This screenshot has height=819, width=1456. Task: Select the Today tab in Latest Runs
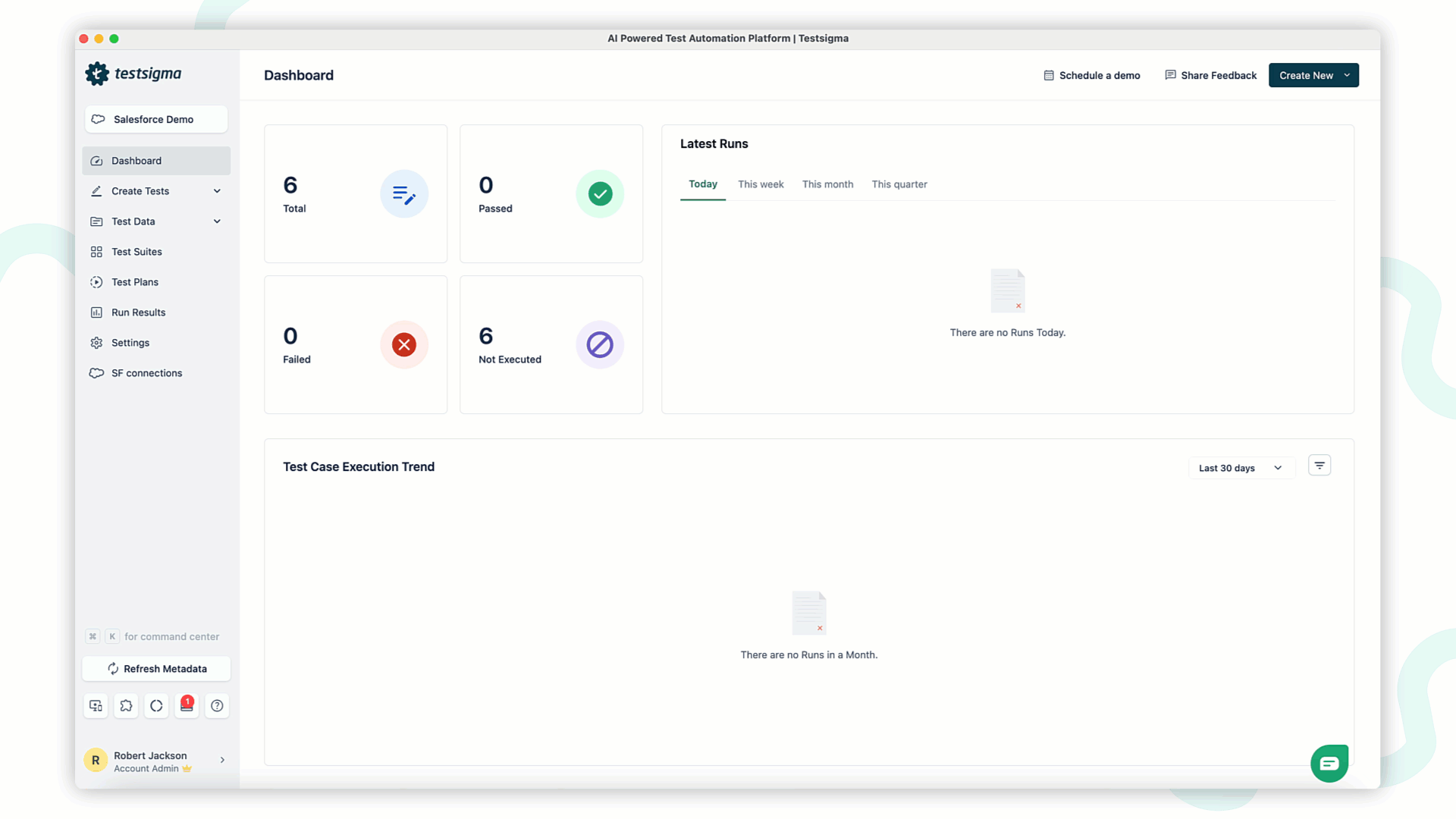(703, 184)
